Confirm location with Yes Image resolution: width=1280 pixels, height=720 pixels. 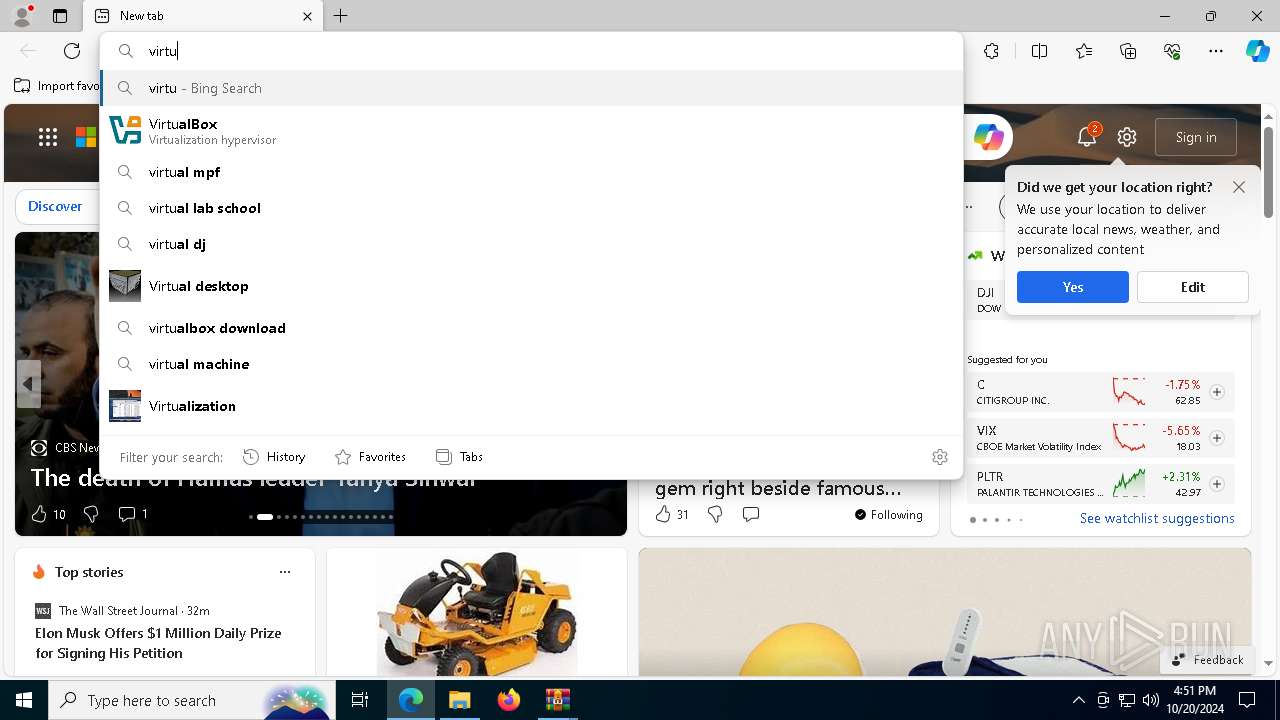[x=1073, y=287]
